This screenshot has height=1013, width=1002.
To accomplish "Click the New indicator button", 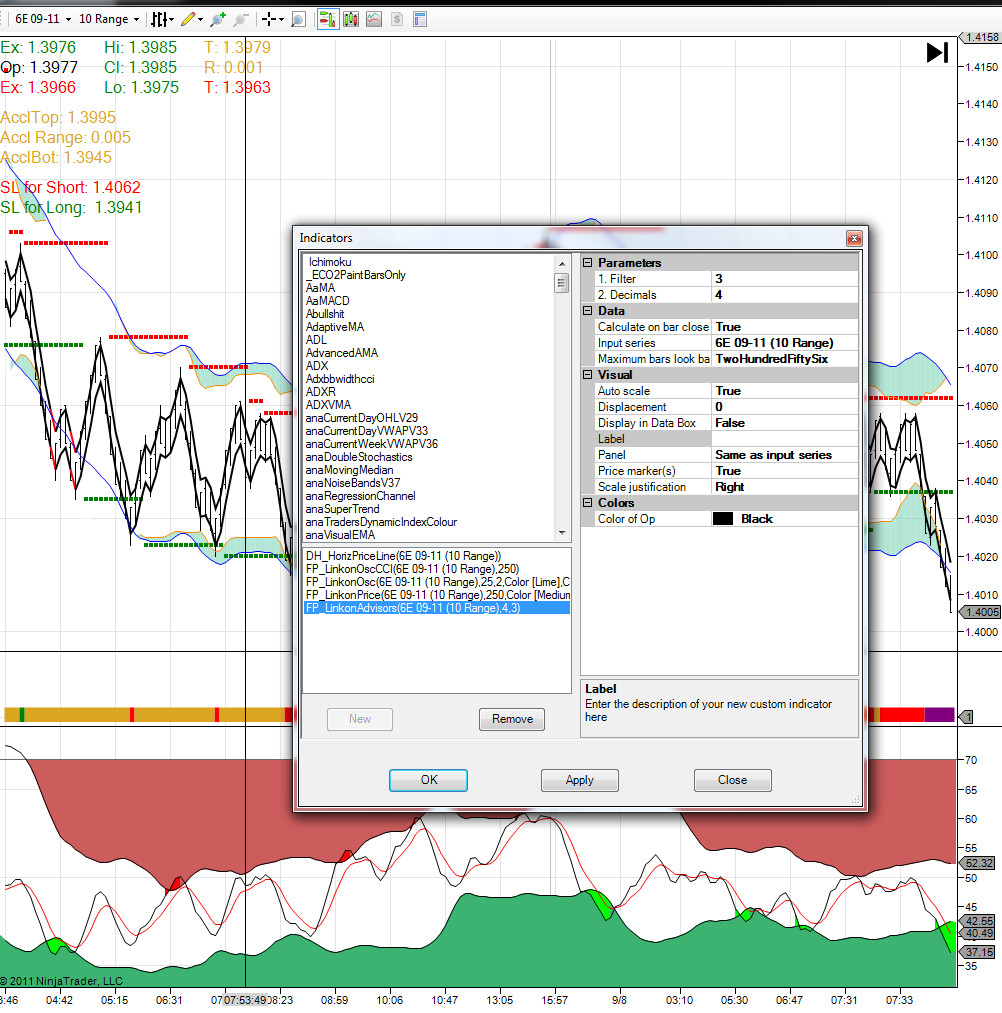I will point(360,719).
